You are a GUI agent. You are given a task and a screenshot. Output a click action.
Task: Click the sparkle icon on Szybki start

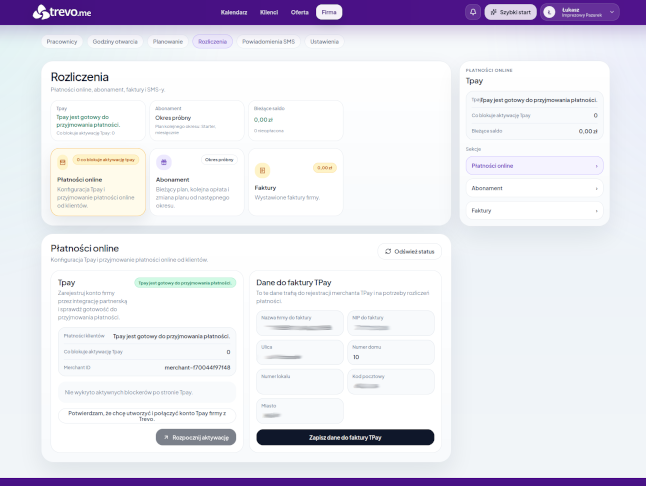[x=493, y=12]
